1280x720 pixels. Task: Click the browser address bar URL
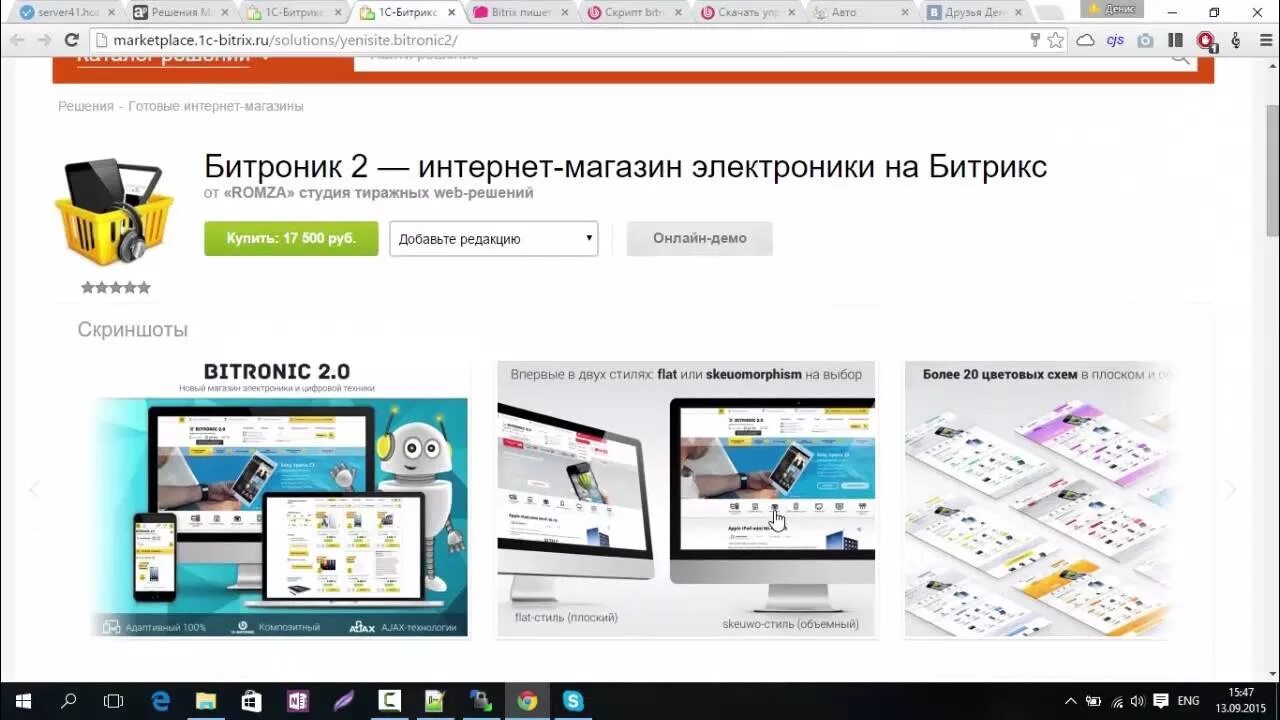(x=285, y=40)
